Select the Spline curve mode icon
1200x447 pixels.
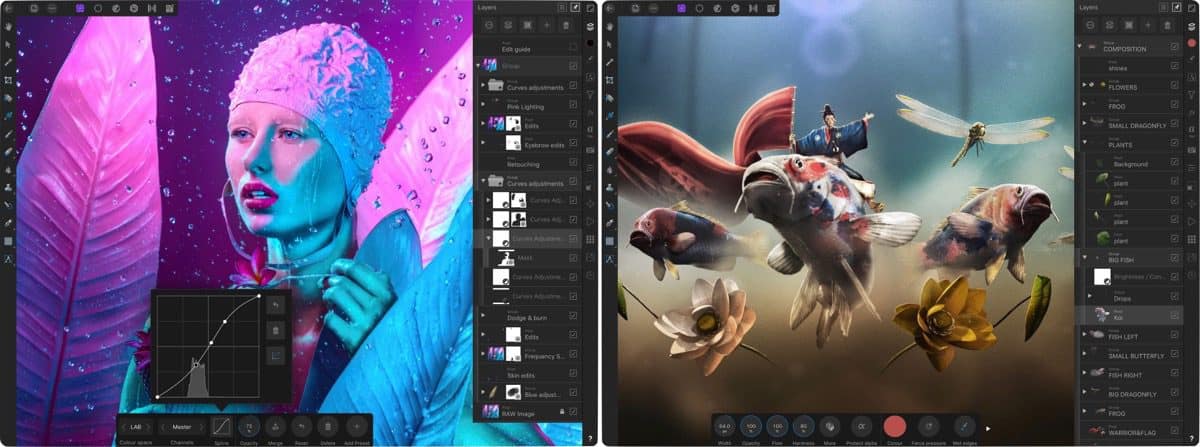(x=221, y=426)
